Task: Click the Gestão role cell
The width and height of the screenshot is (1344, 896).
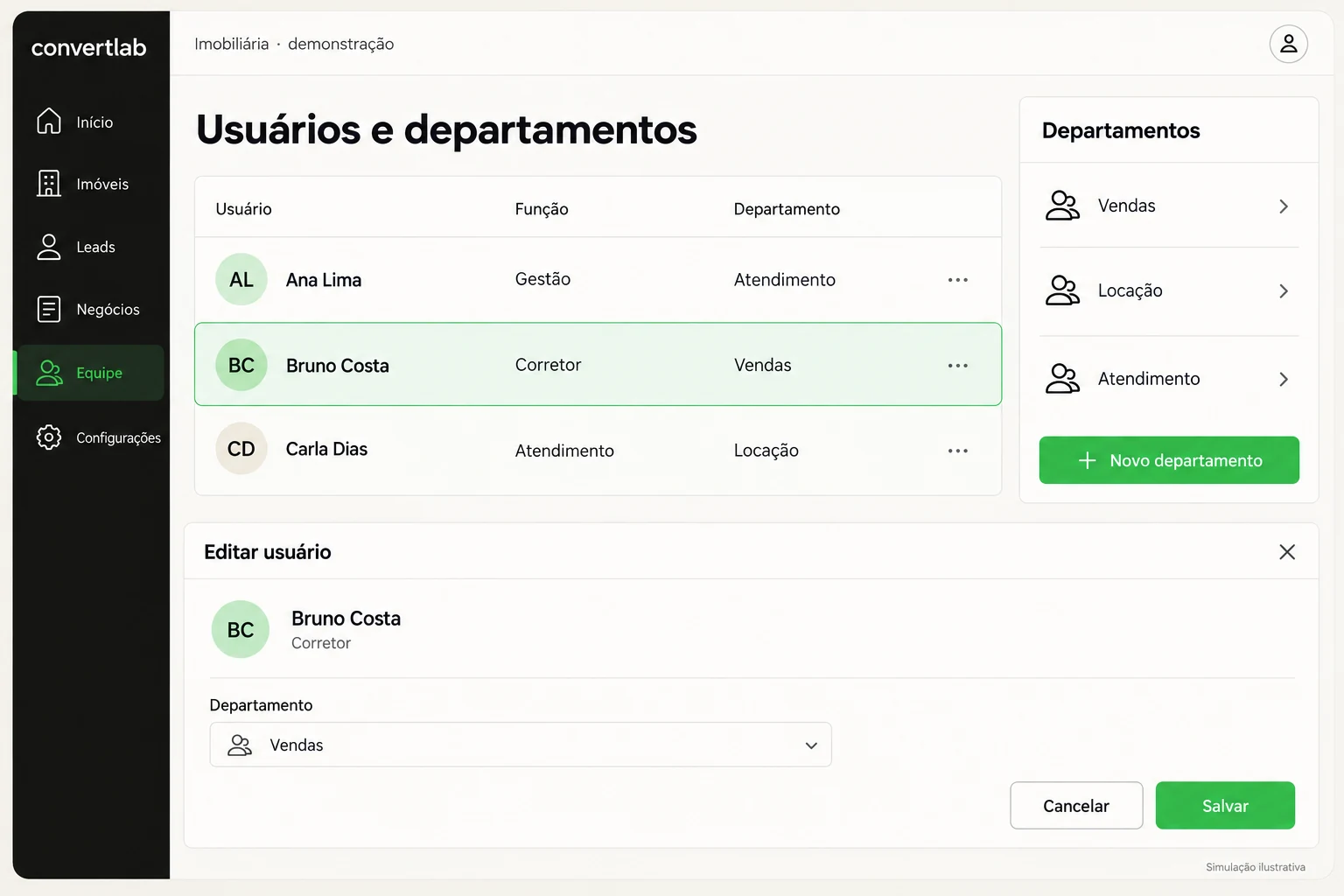Action: point(542,279)
